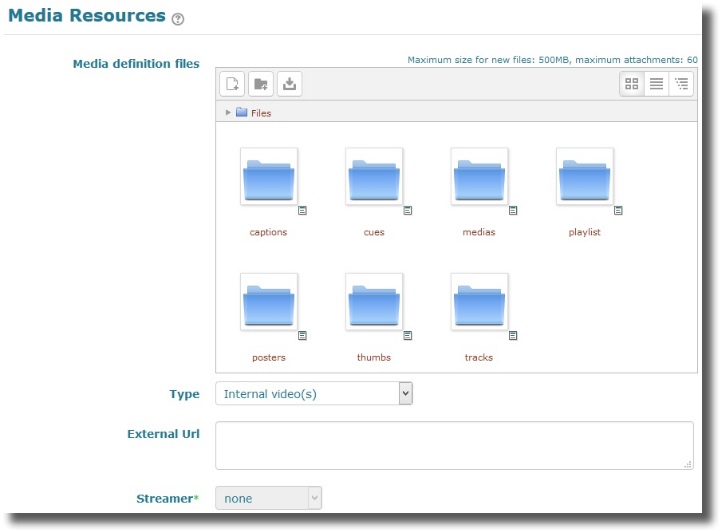
Task: Click the download all files icon
Action: point(289,84)
